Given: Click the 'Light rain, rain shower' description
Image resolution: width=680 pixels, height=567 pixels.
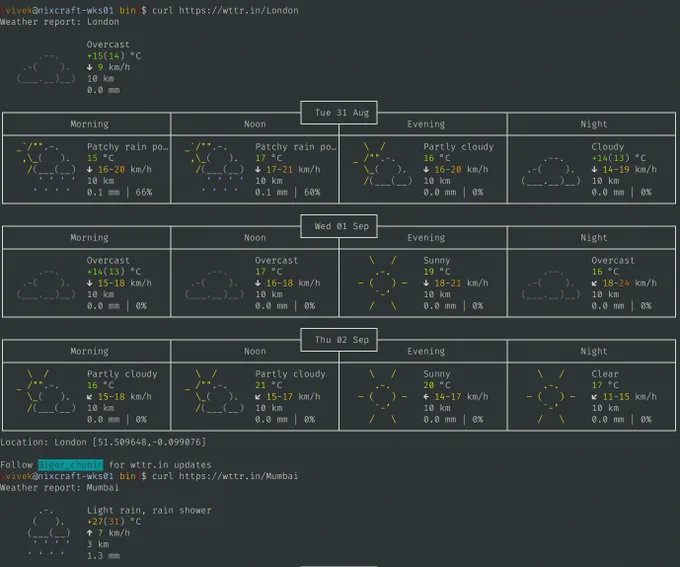Looking at the screenshot, I should click(149, 510).
